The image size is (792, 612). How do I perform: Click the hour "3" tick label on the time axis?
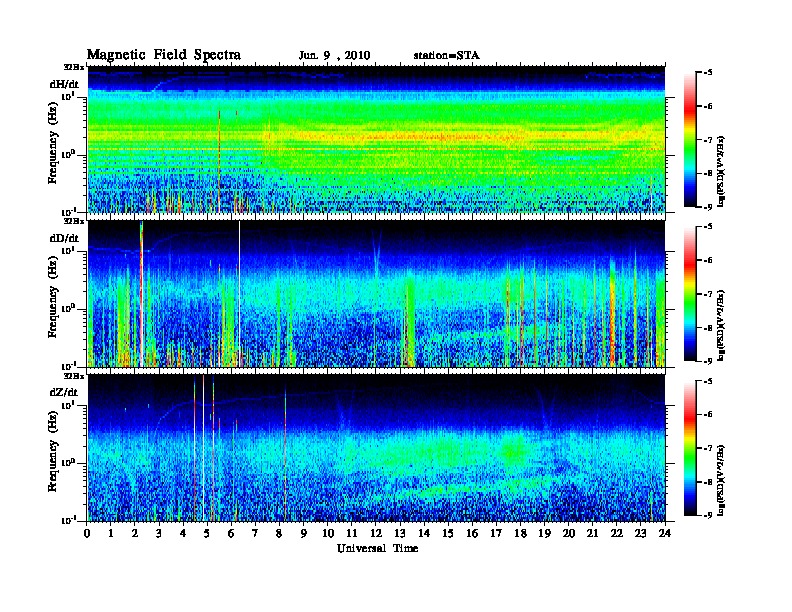click(159, 533)
